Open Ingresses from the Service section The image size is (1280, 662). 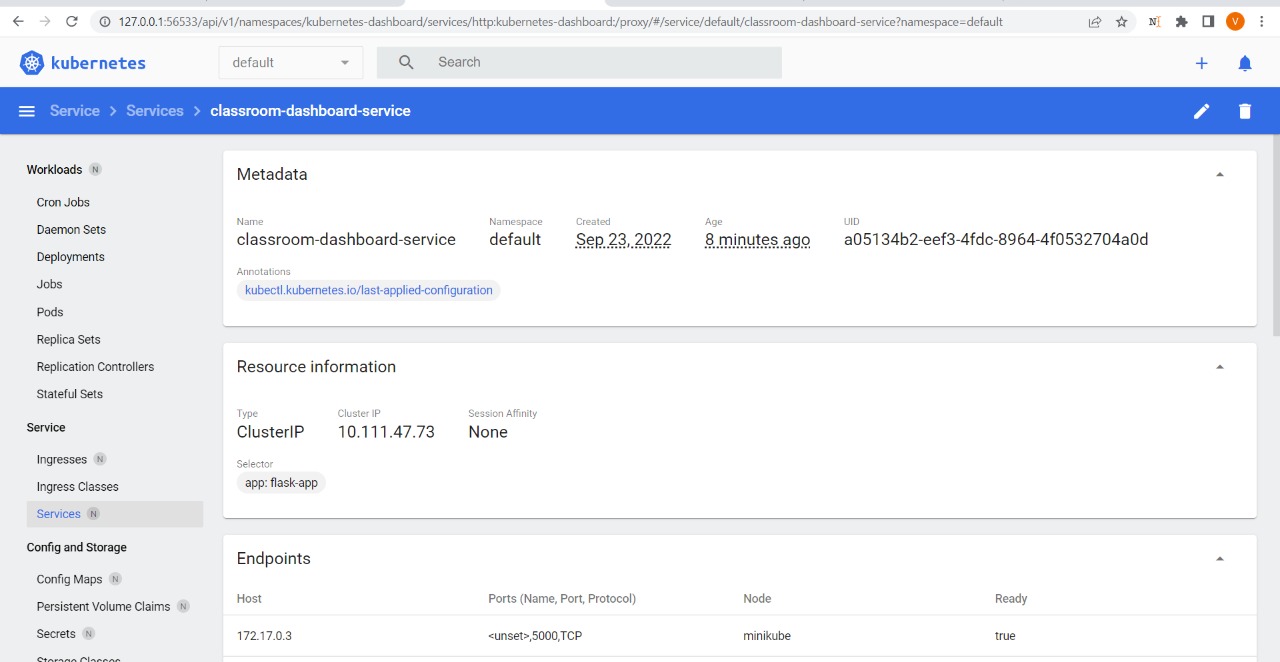coord(62,459)
